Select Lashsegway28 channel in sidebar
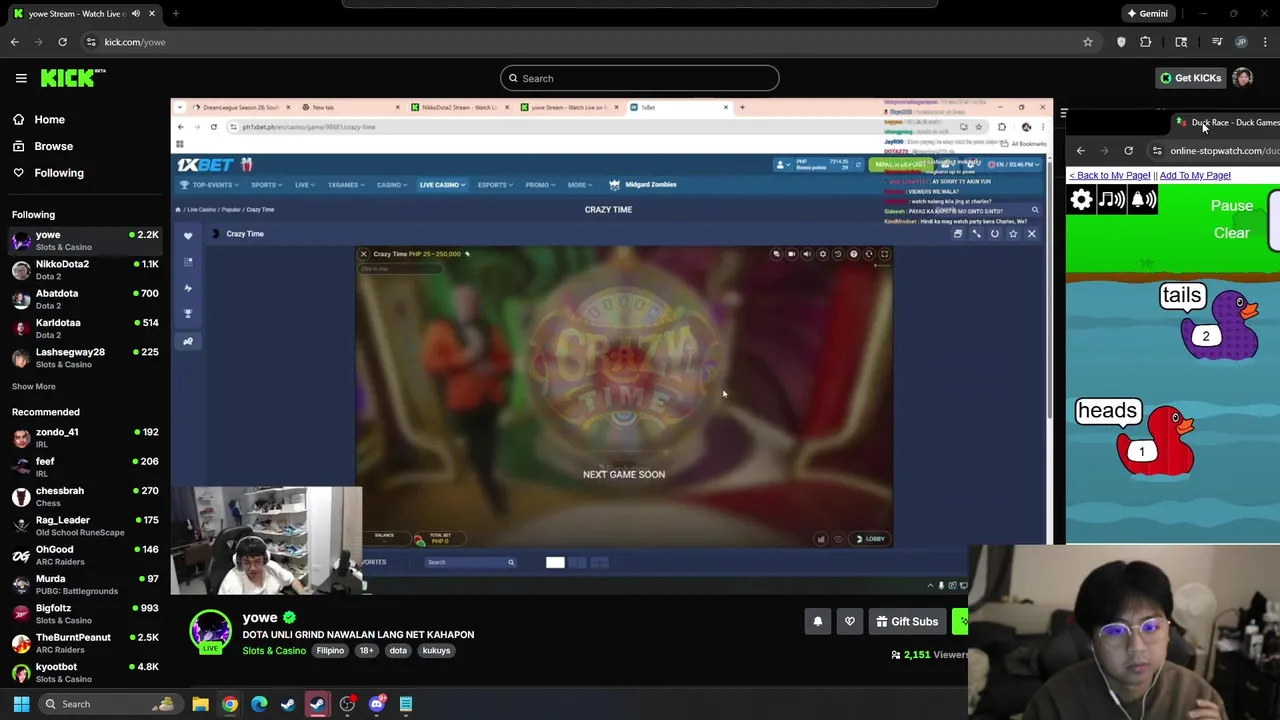1280x720 pixels. click(85, 358)
